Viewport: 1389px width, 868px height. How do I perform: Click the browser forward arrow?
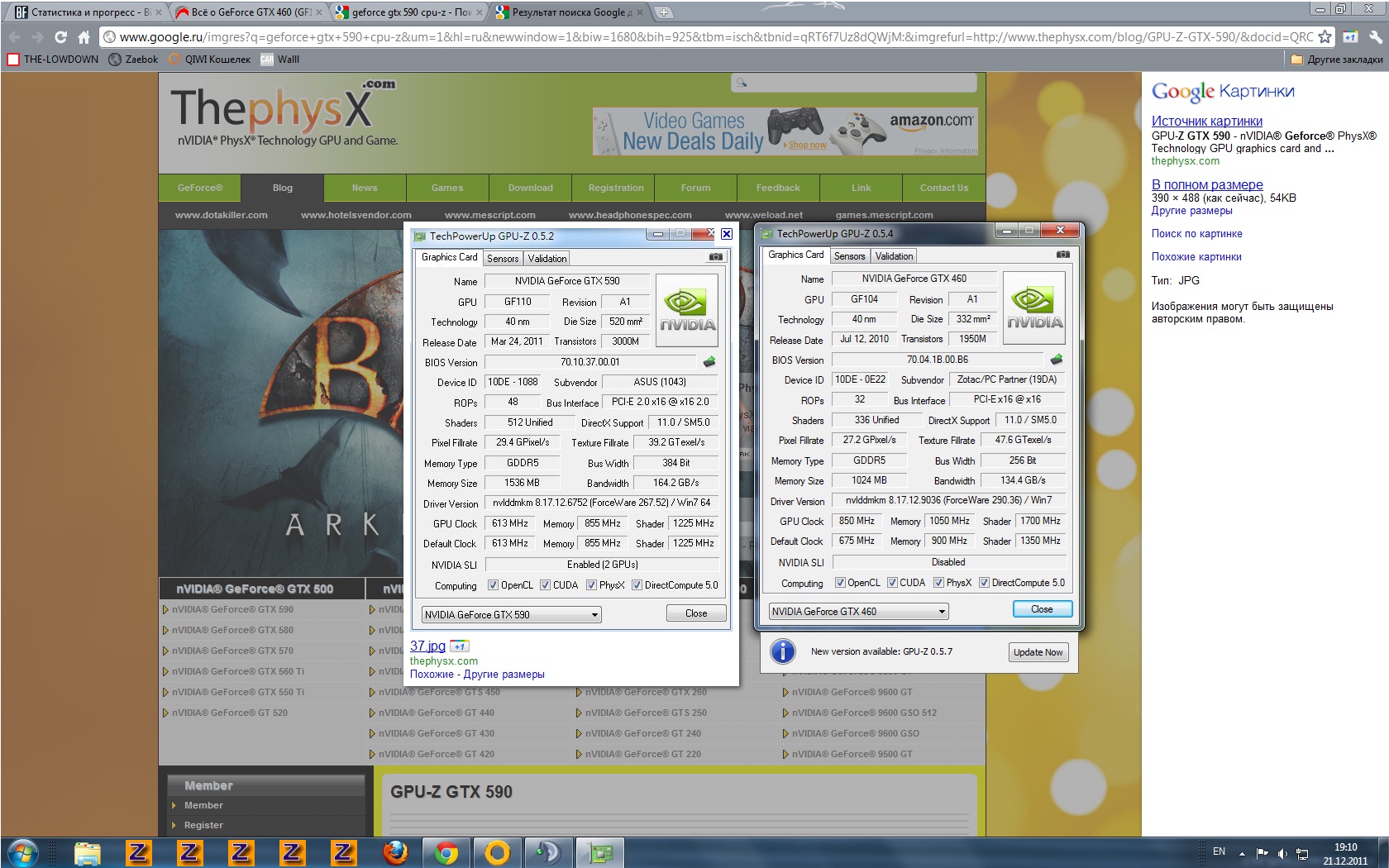pos(37,37)
